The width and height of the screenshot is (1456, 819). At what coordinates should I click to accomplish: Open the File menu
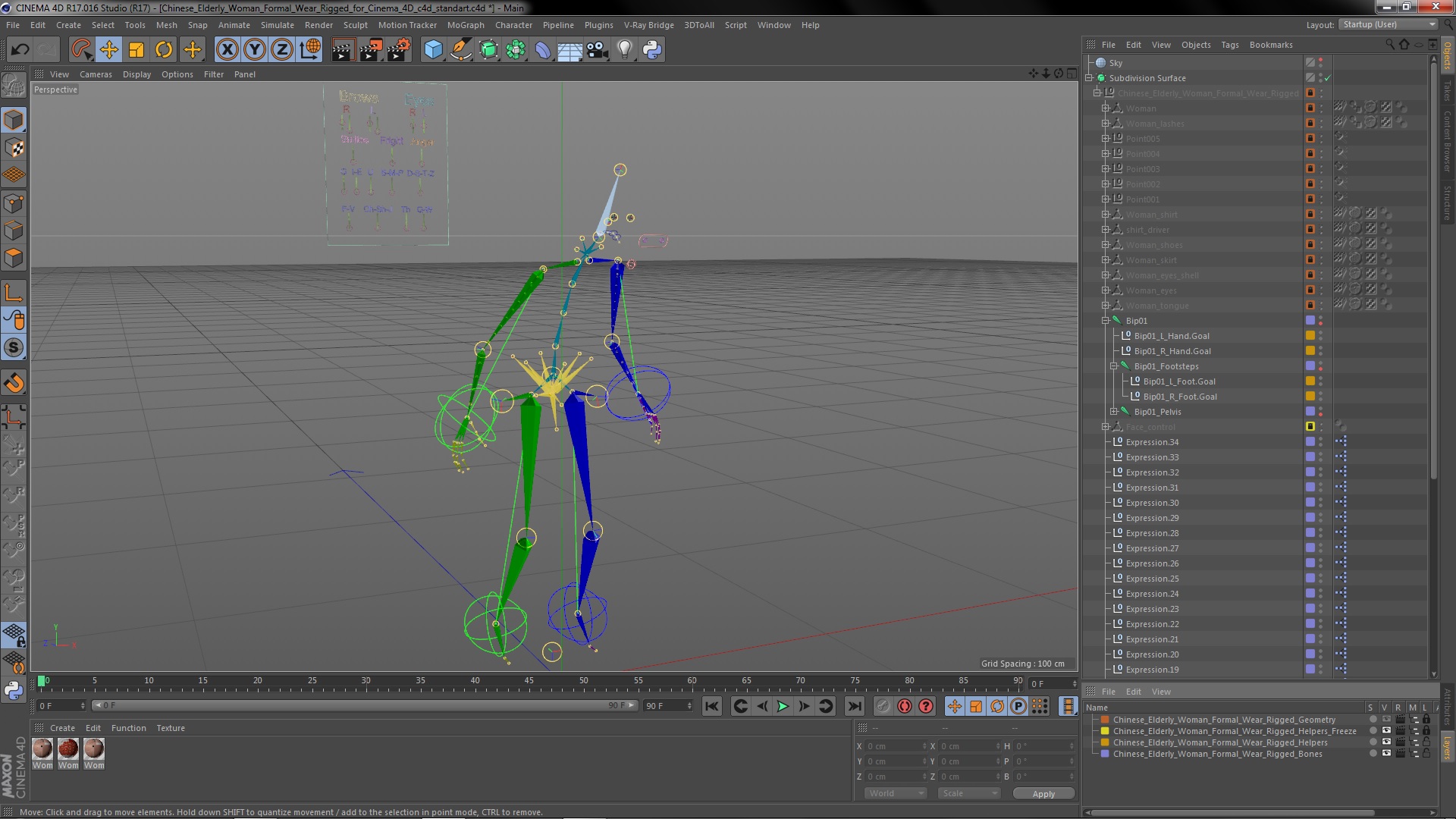point(13,25)
